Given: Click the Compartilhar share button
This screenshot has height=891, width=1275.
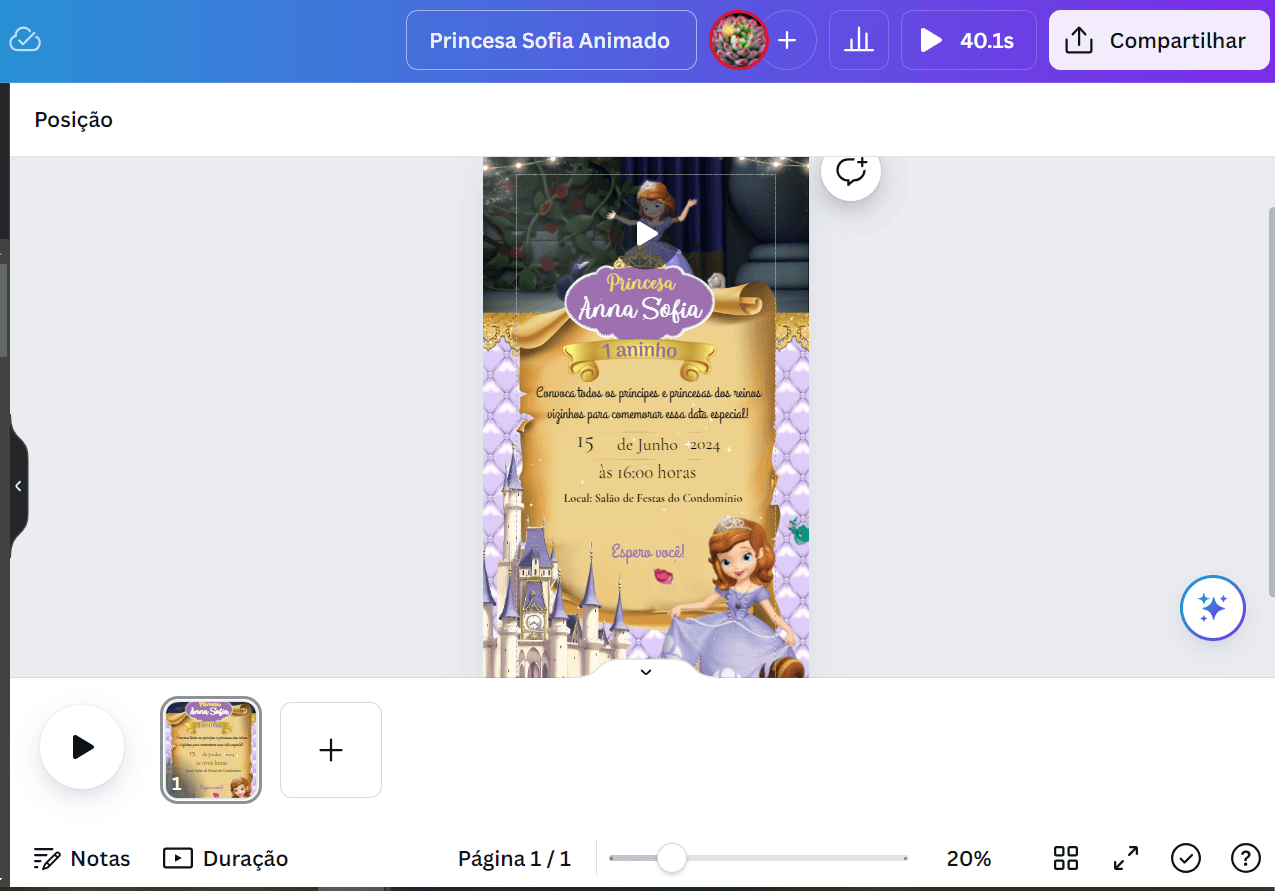Looking at the screenshot, I should pos(1159,41).
